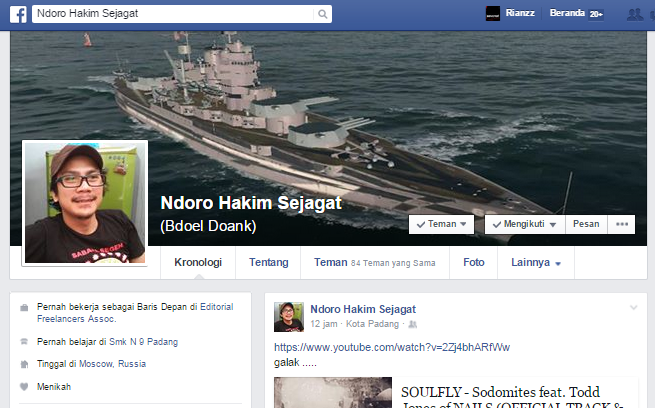Open the post author name Ndoro Hakim Sejagat
This screenshot has height=408, width=655.
(363, 309)
